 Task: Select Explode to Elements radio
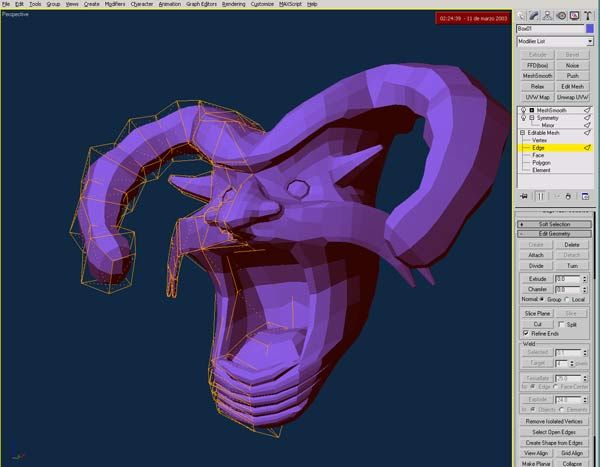click(561, 410)
